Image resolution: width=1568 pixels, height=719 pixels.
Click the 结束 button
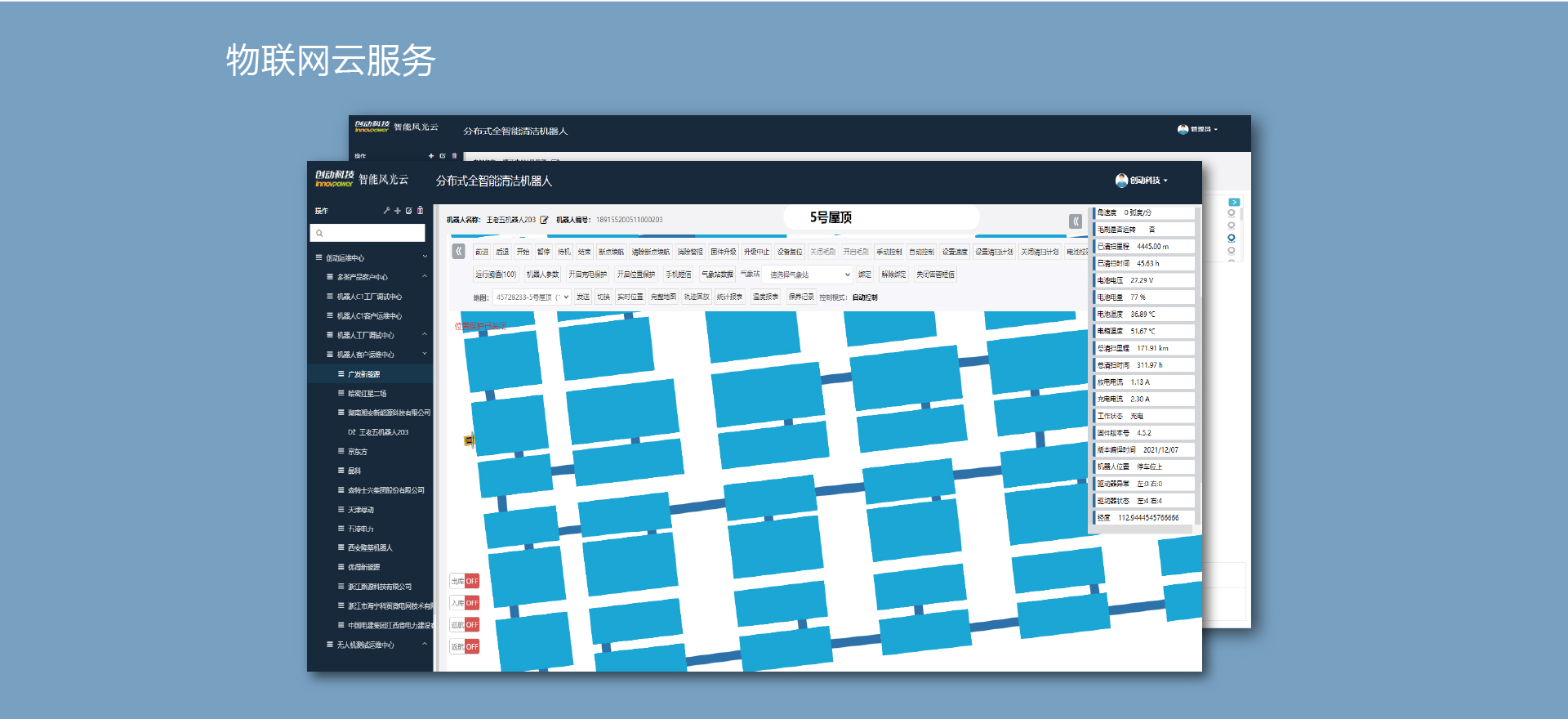coord(584,252)
